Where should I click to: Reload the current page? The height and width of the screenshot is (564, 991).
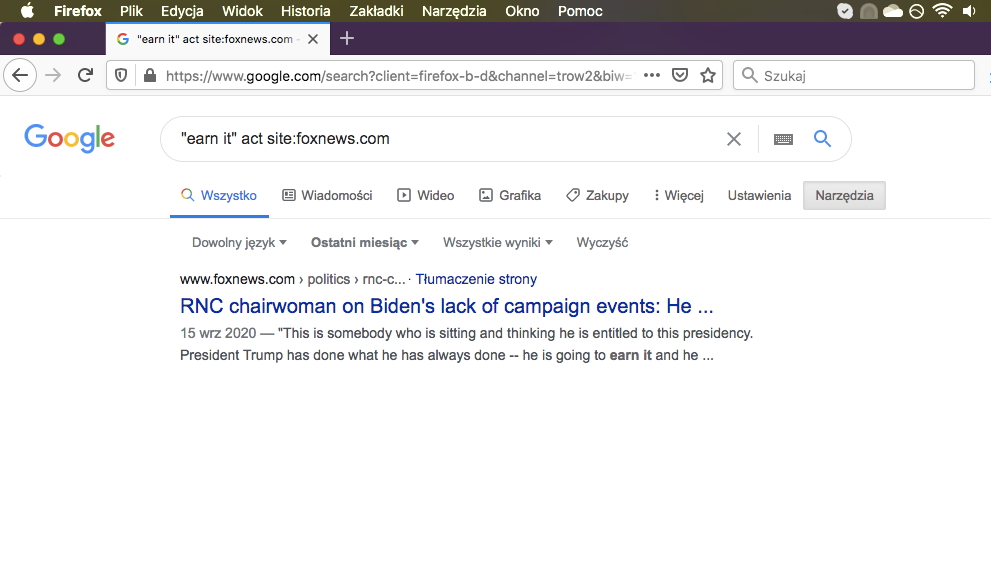coord(85,75)
